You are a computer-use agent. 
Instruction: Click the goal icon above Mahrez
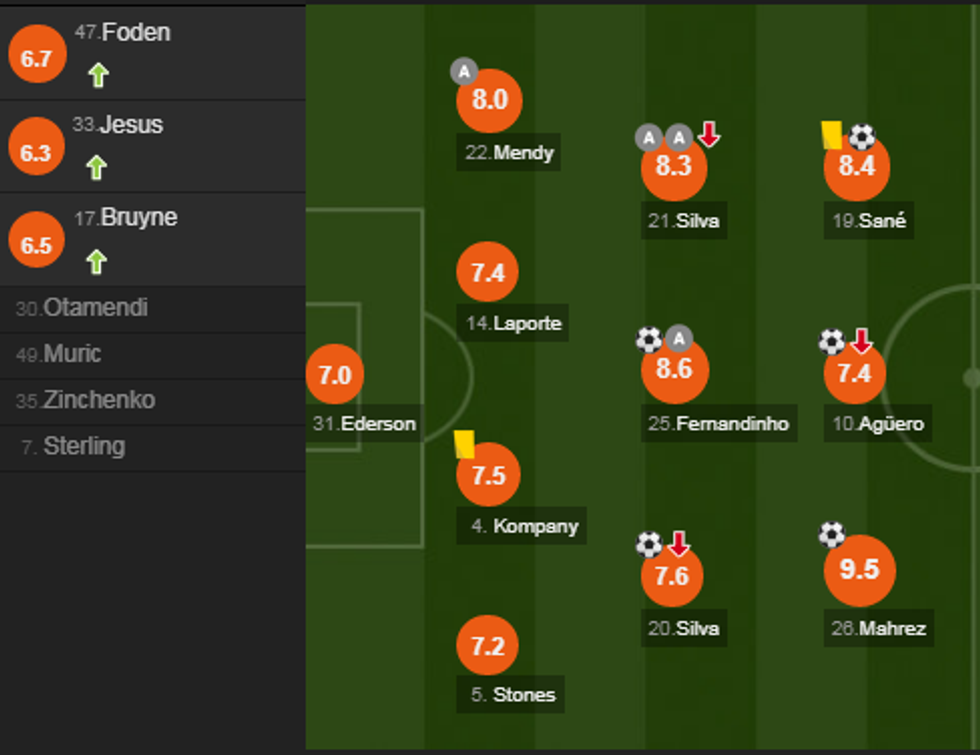coord(832,535)
